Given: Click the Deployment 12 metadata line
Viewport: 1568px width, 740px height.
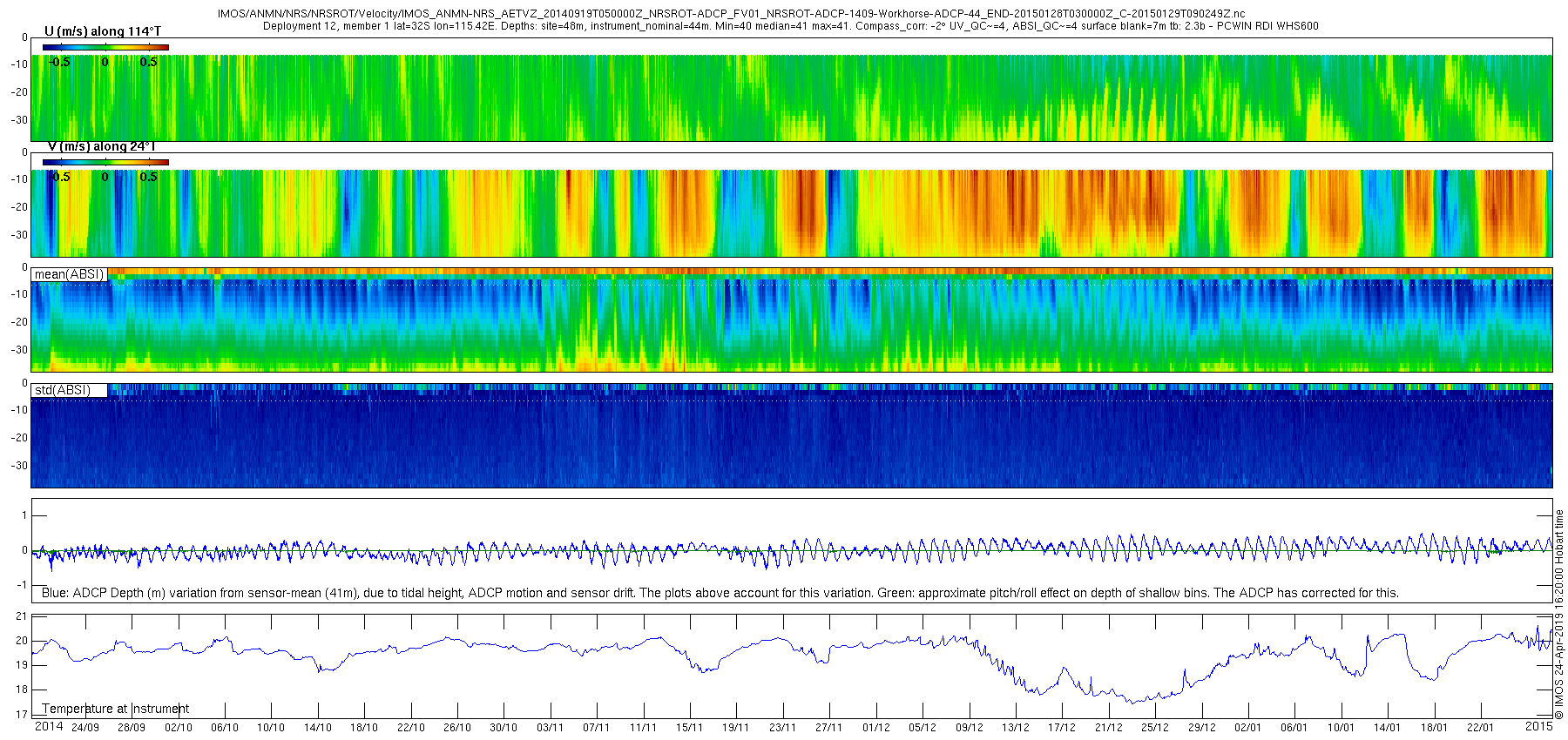Looking at the screenshot, I should click(x=790, y=26).
